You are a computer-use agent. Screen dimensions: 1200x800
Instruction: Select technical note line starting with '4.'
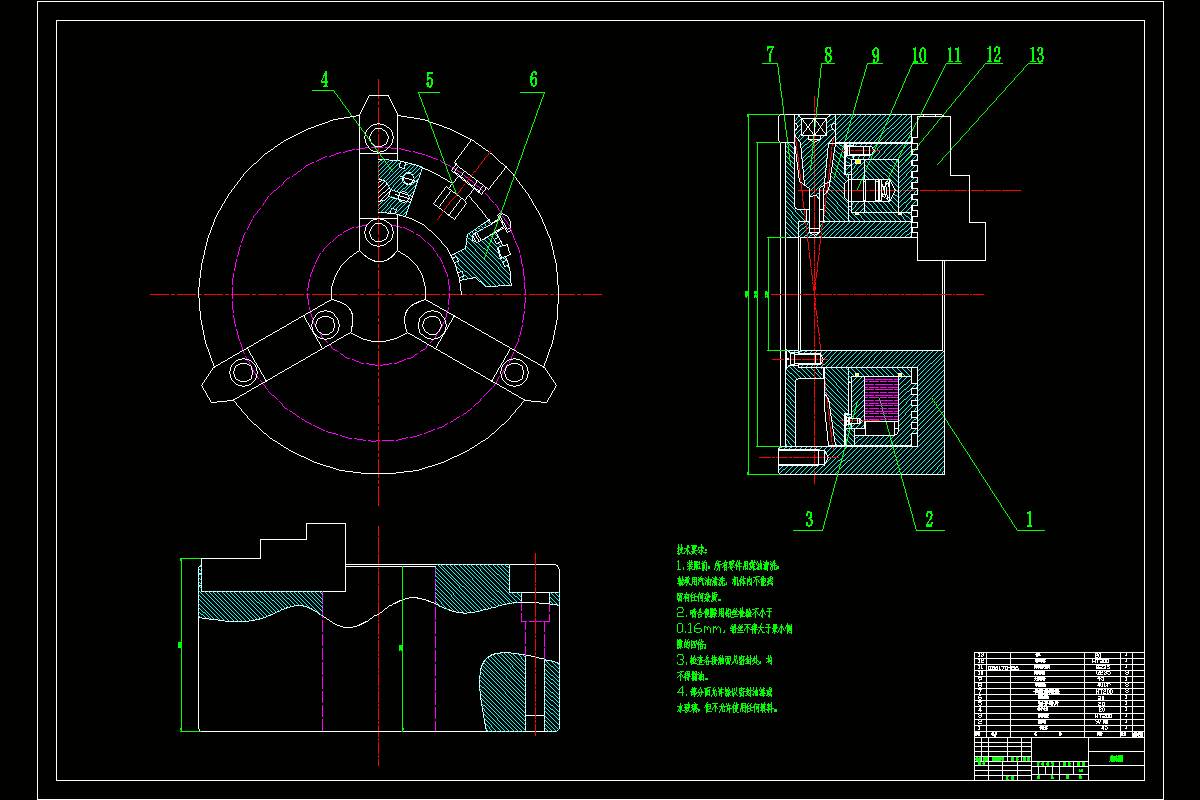[x=725, y=692]
